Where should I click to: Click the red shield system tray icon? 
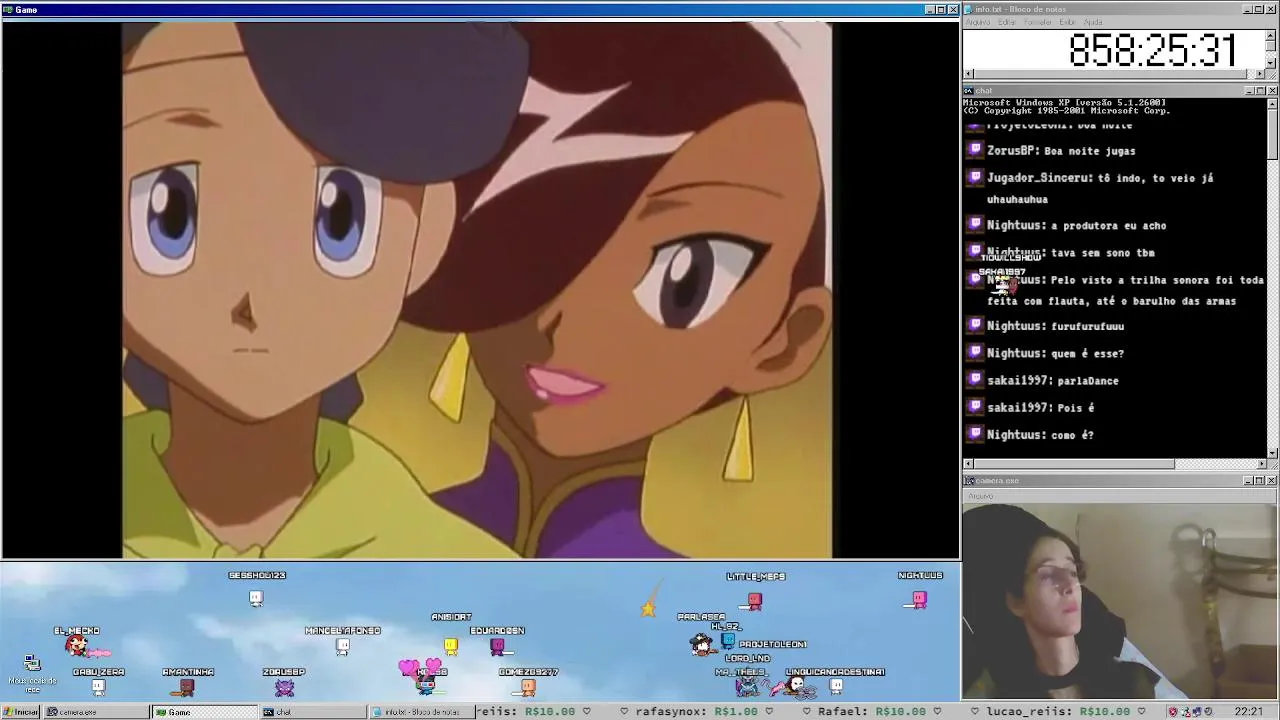[1173, 712]
